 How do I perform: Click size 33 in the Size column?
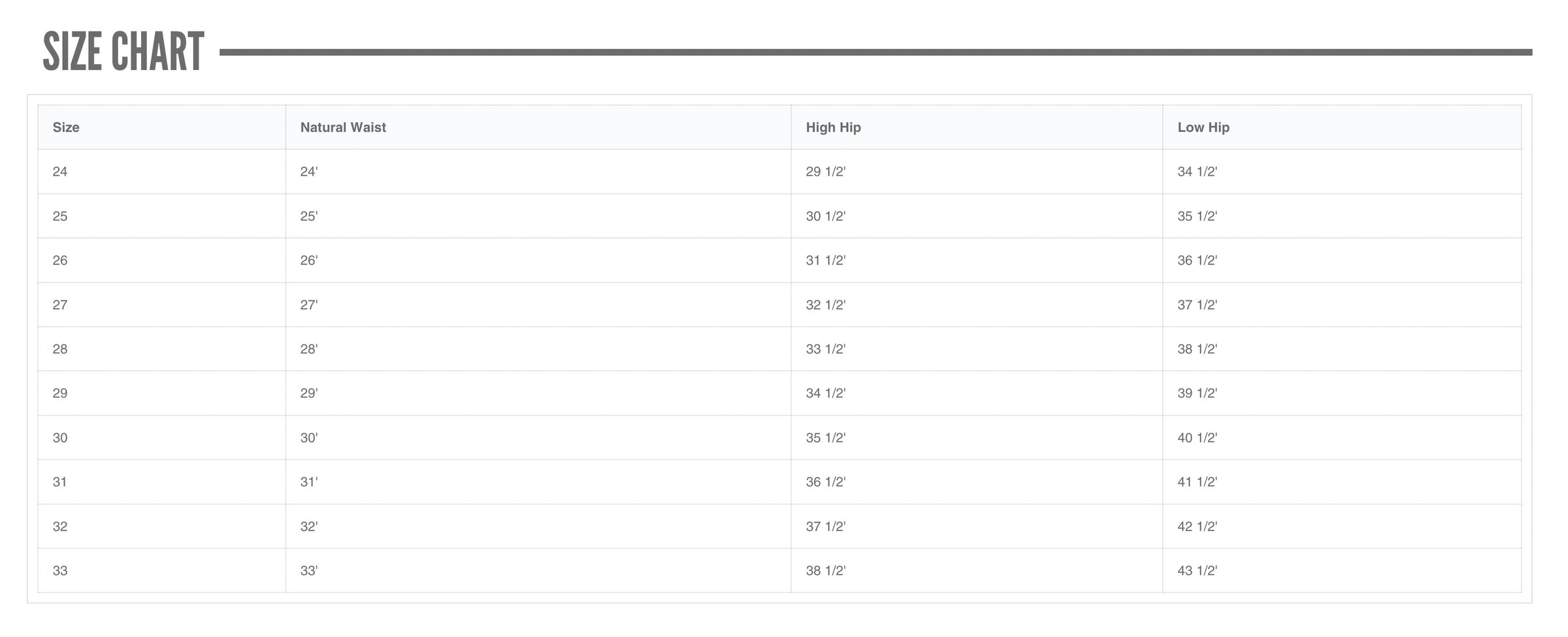60,571
